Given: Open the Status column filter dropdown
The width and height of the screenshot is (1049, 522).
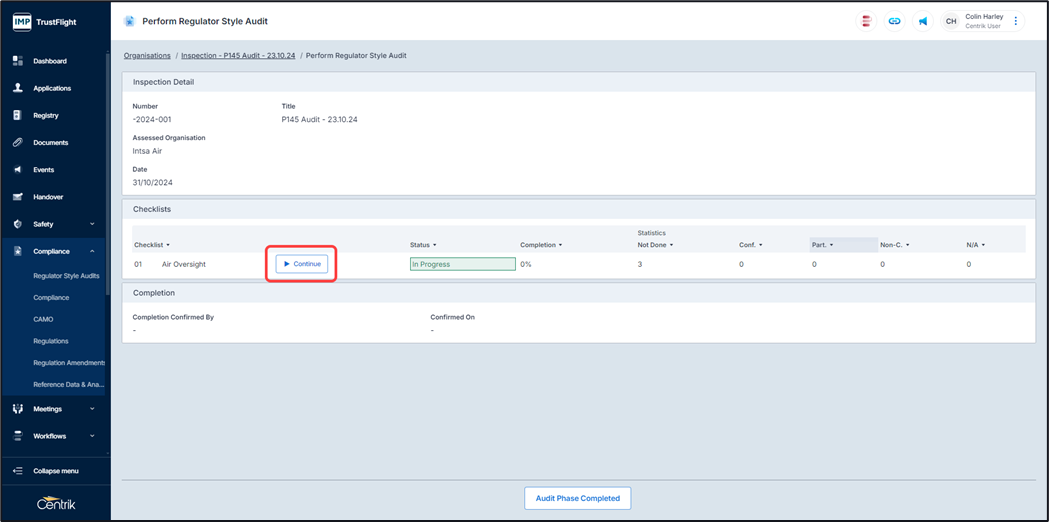Looking at the screenshot, I should 434,245.
